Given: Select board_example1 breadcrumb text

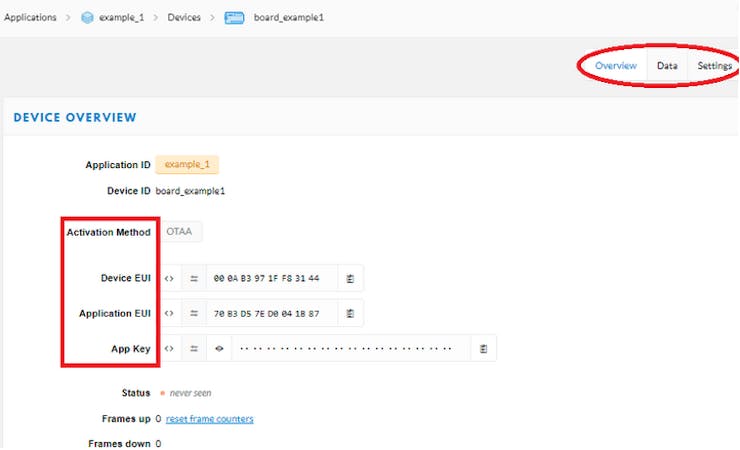Looking at the screenshot, I should click(289, 17).
